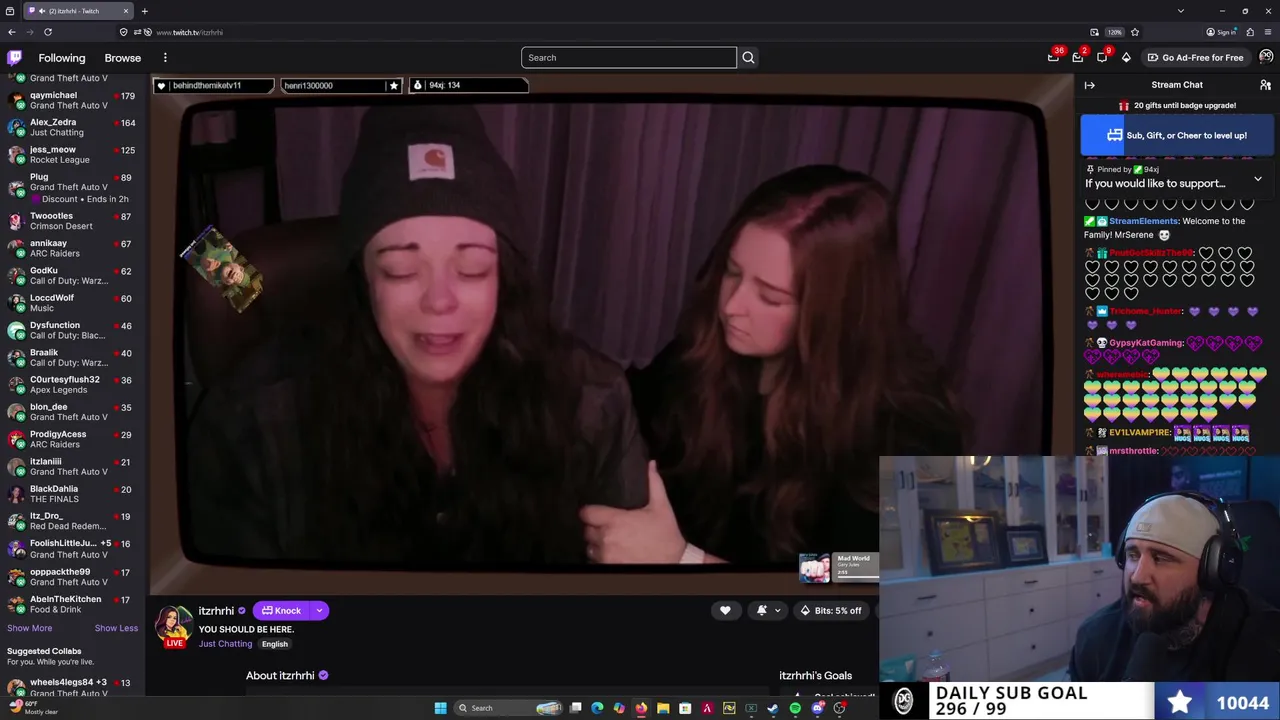Open Firefox extensions icon
Image resolution: width=1280 pixels, height=720 pixels.
[x=1250, y=32]
